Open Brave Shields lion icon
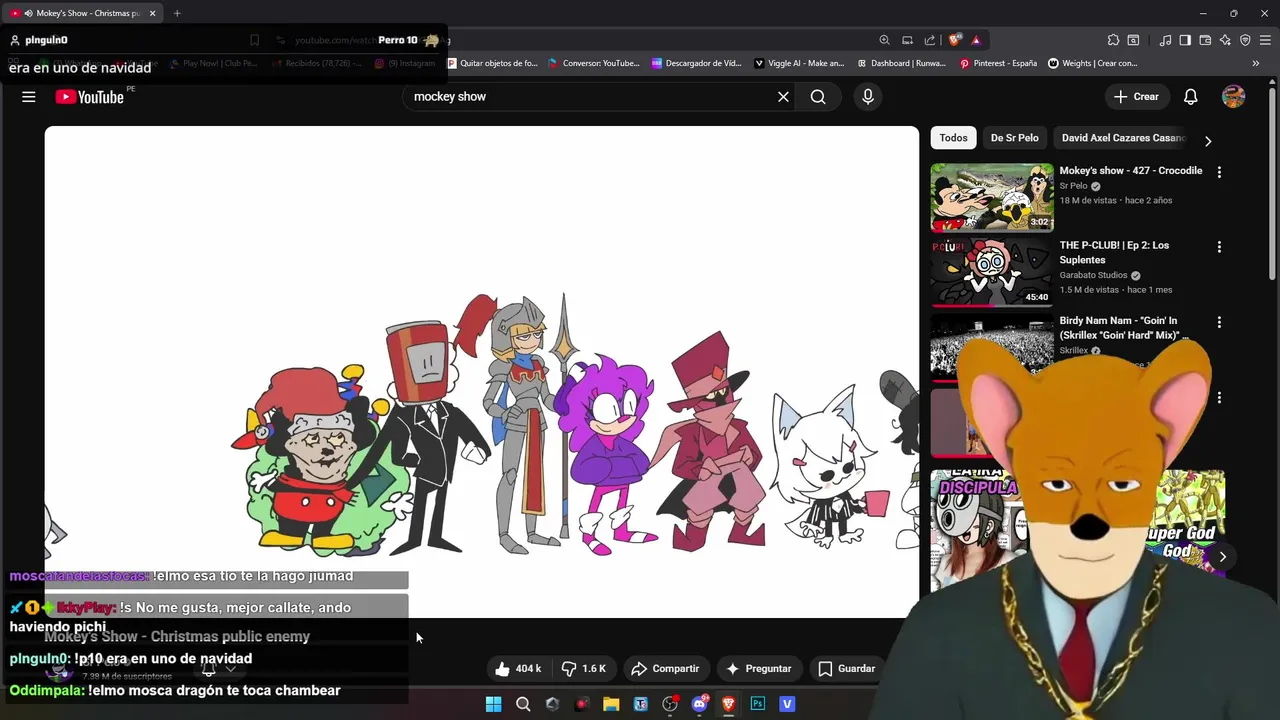1280x720 pixels. (x=955, y=40)
